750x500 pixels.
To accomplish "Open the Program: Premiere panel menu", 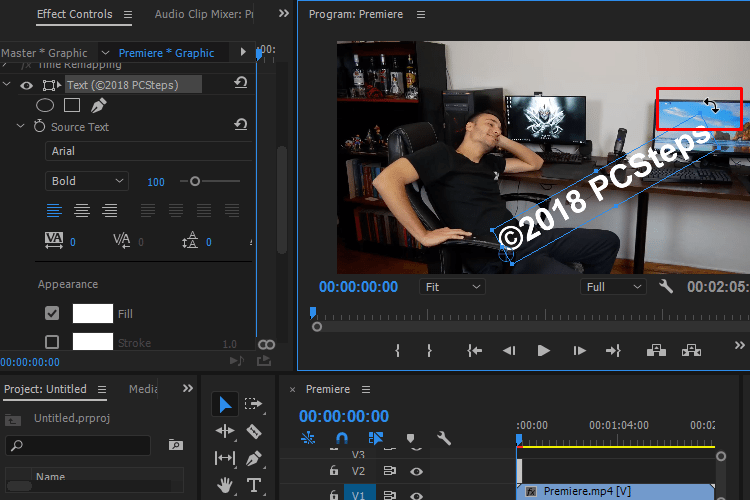I will 421,15.
